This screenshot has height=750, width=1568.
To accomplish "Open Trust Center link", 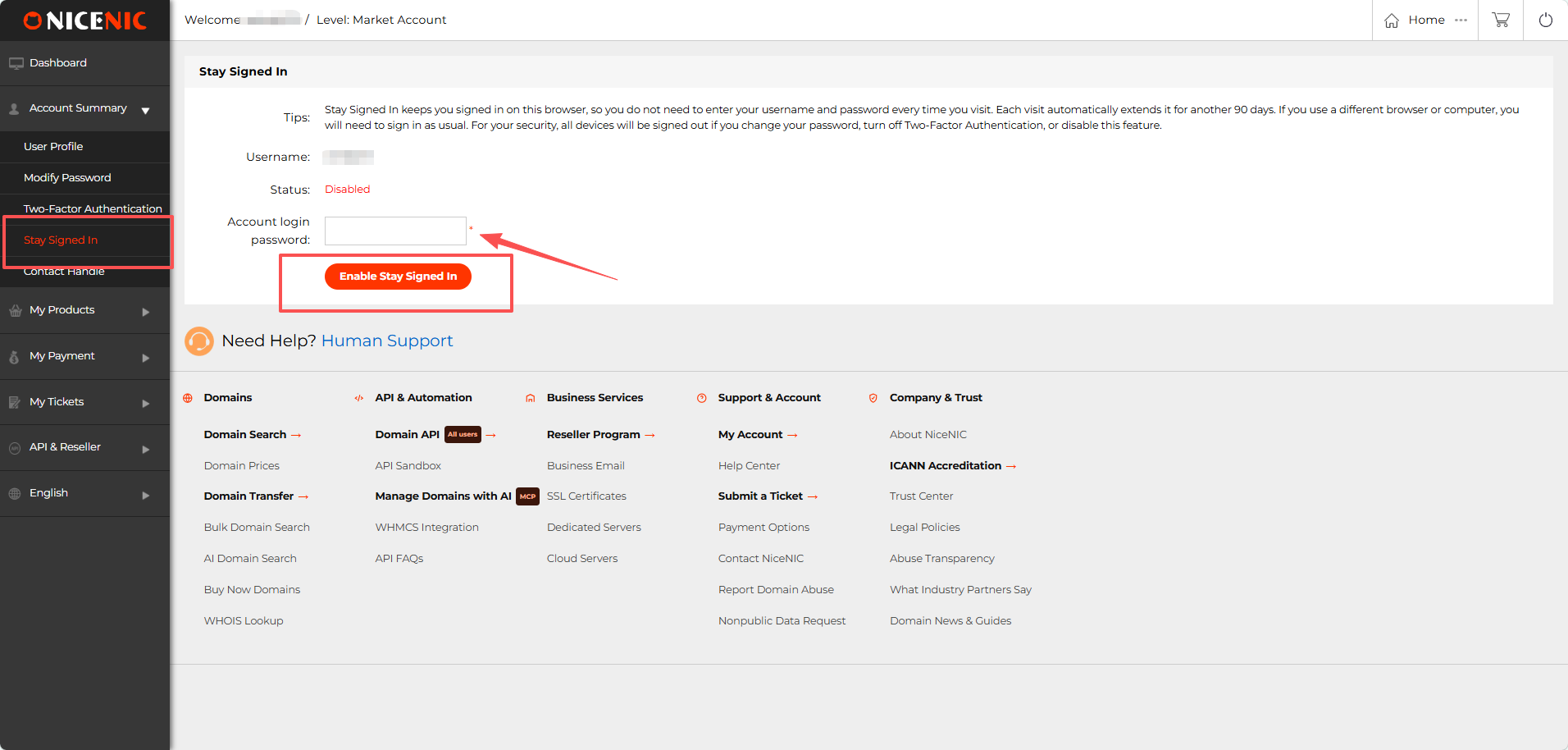I will tap(921, 496).
